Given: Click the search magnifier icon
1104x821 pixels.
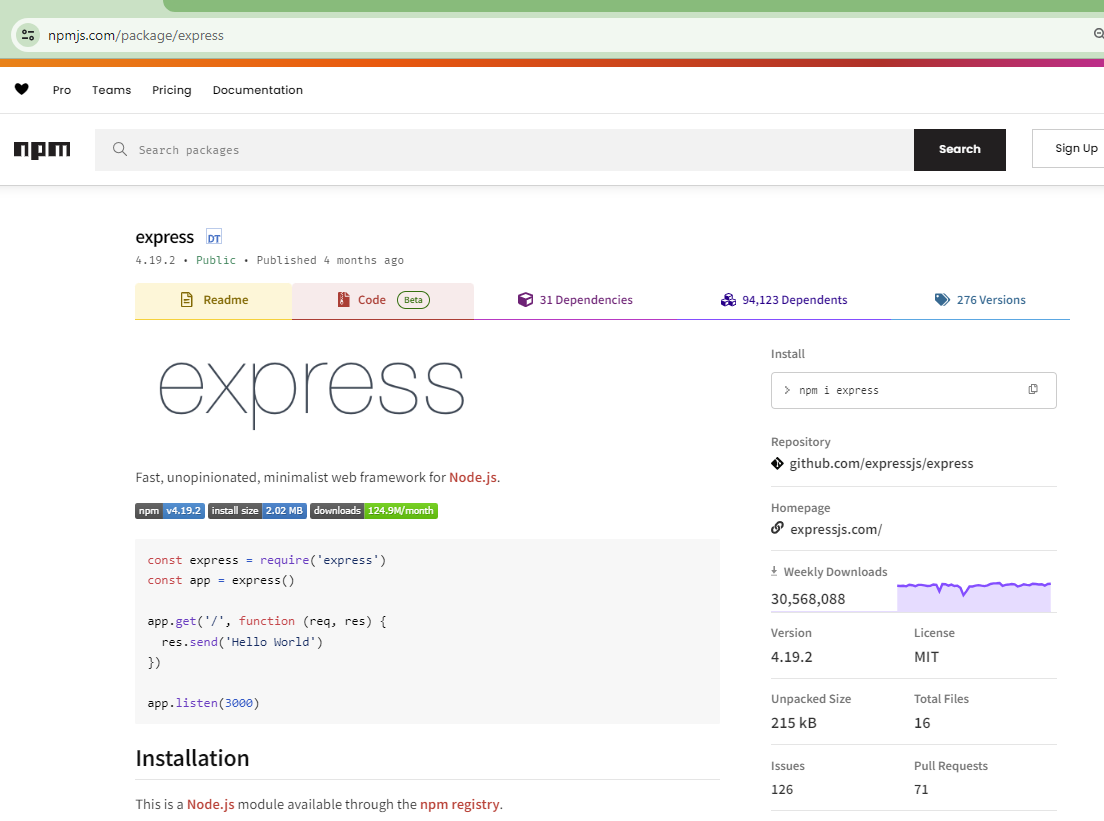Looking at the screenshot, I should point(120,149).
